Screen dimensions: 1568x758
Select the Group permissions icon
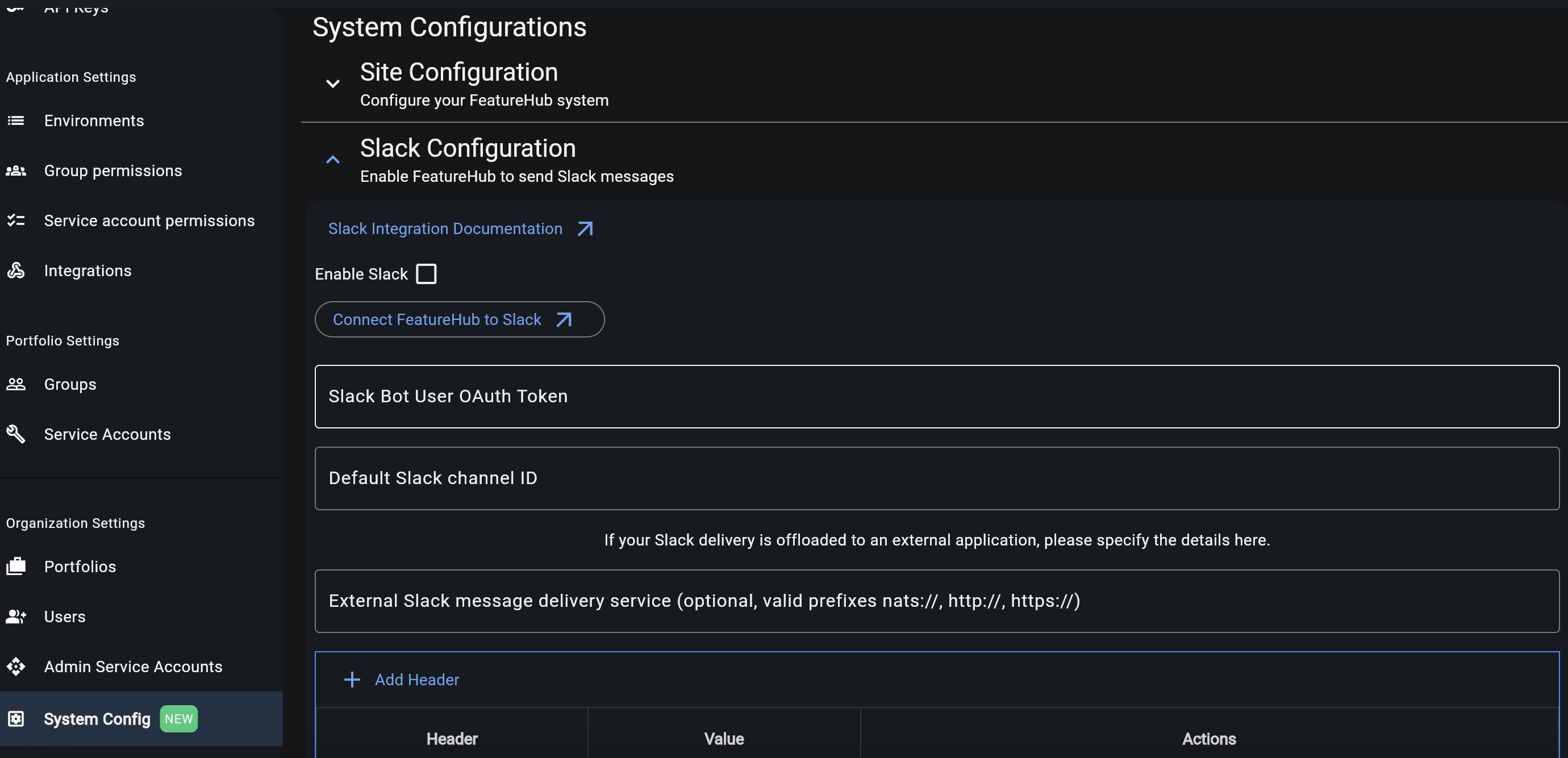[x=16, y=170]
